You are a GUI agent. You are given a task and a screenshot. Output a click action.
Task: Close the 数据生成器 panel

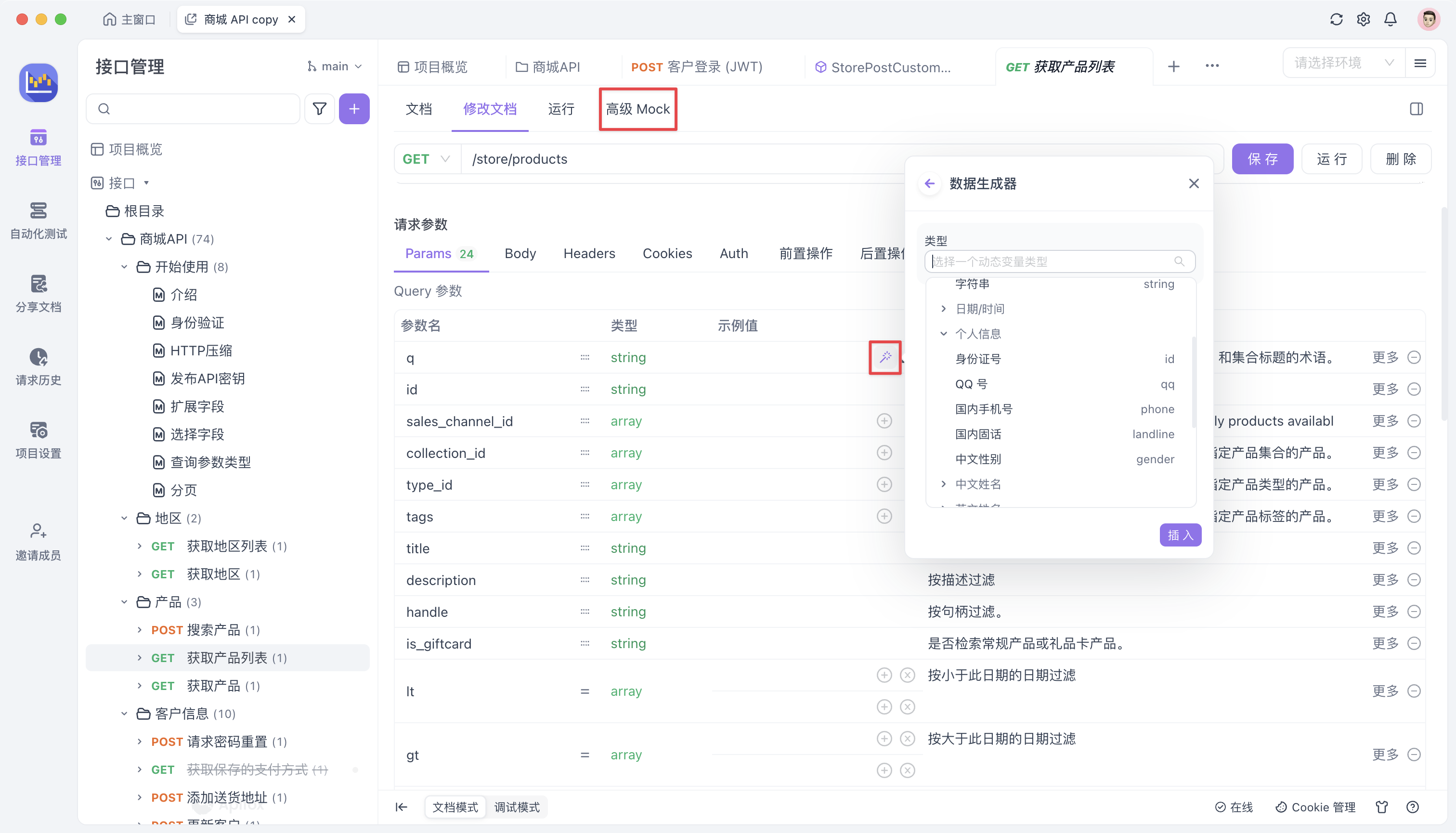[x=1194, y=183]
